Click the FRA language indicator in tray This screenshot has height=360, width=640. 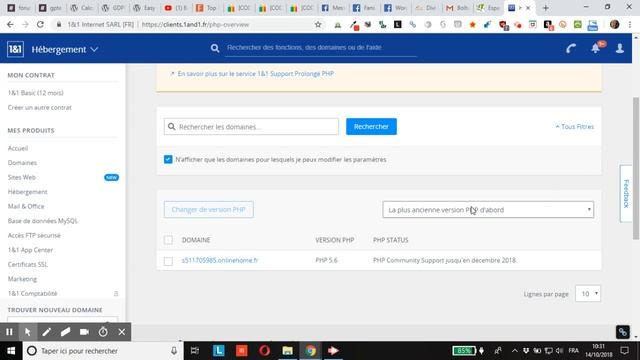573,351
